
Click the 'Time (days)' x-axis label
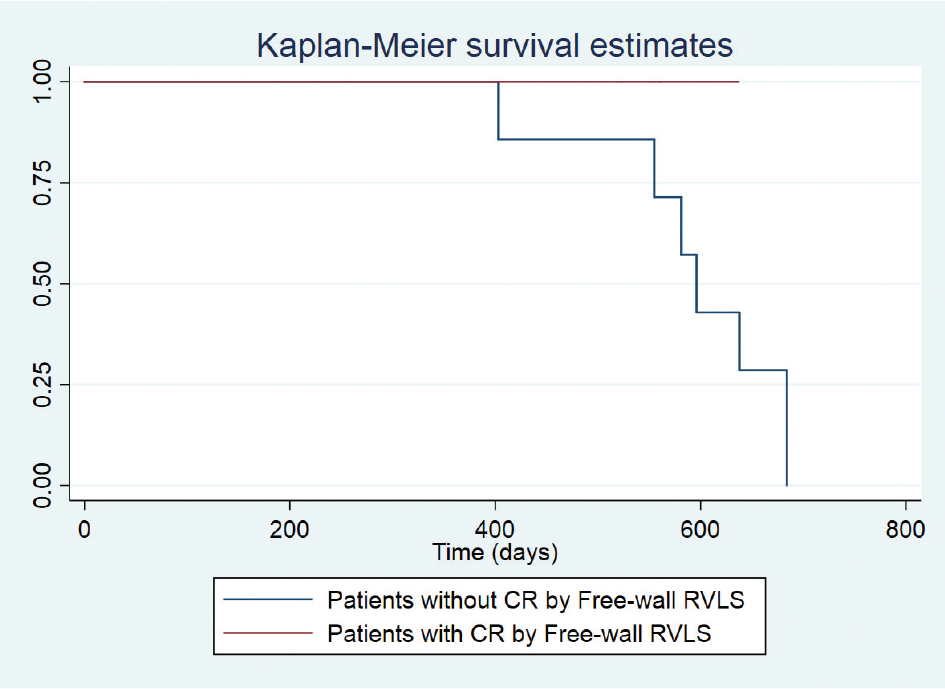click(495, 552)
